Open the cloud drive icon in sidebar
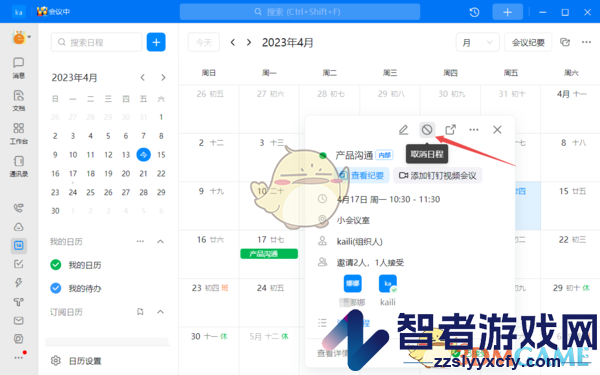 click(18, 227)
